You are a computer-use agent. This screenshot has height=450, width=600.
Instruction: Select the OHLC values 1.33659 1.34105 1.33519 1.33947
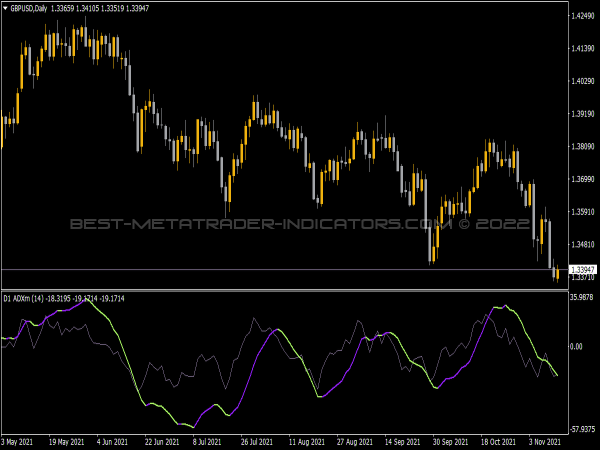tap(100, 8)
